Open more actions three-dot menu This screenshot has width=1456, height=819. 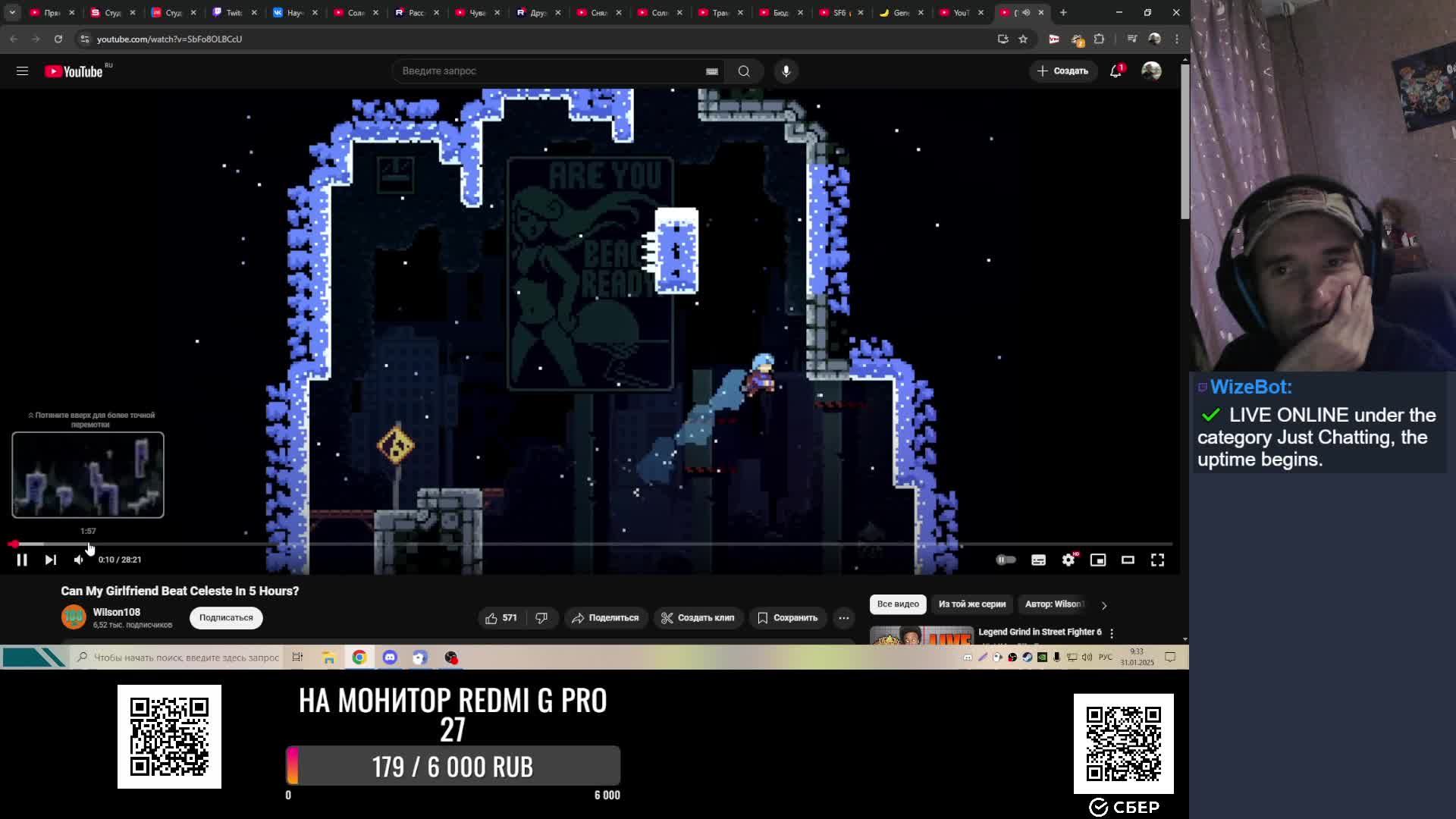coord(843,618)
